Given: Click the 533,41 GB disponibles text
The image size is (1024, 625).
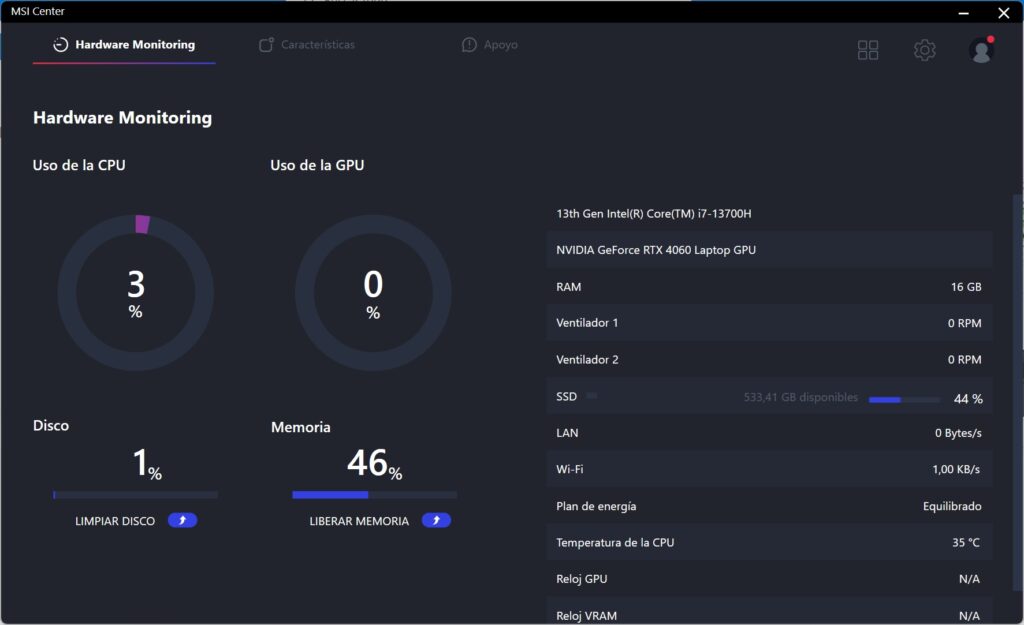Looking at the screenshot, I should [801, 397].
